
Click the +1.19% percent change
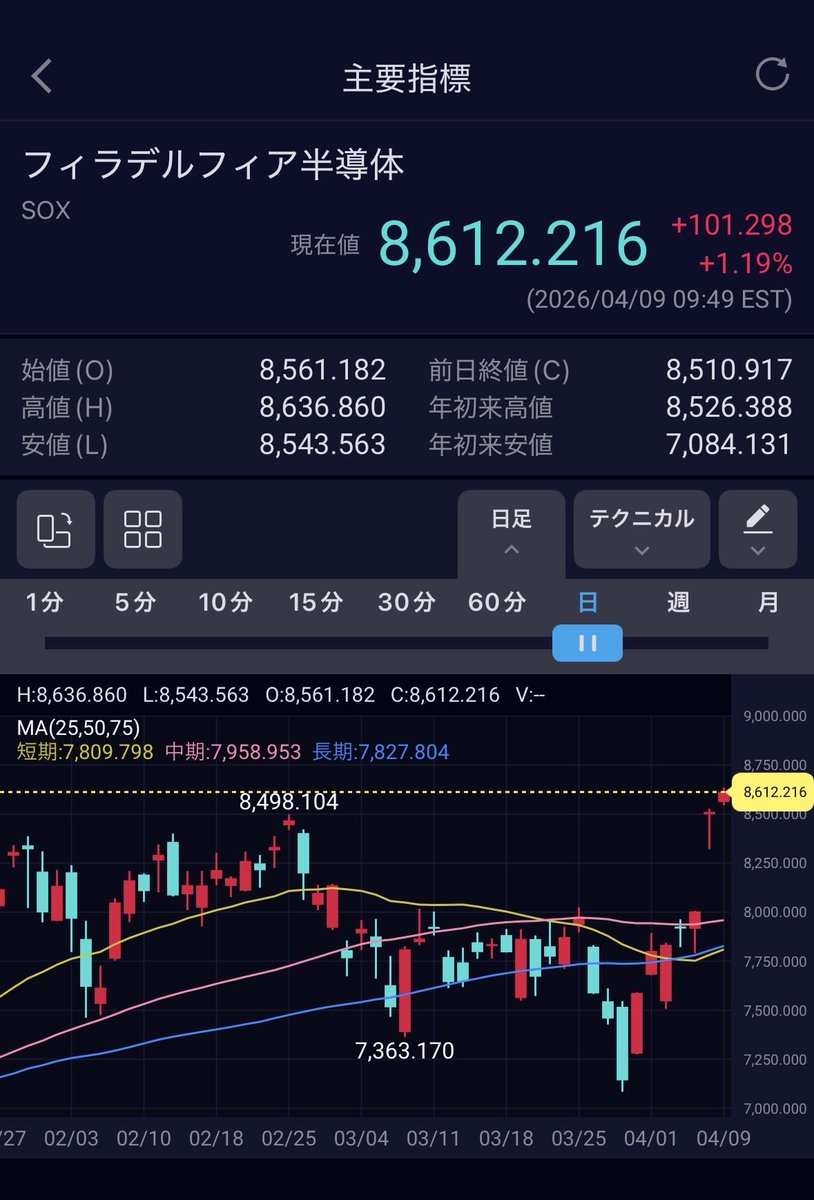coord(745,264)
